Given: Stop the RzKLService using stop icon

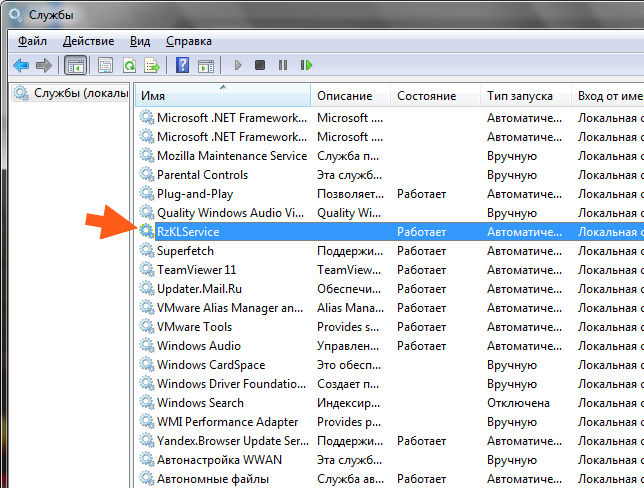Looking at the screenshot, I should click(x=260, y=65).
